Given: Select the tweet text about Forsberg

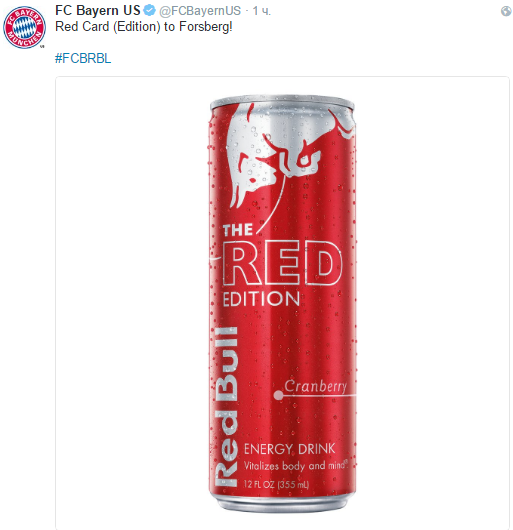Looking at the screenshot, I should (144, 27).
